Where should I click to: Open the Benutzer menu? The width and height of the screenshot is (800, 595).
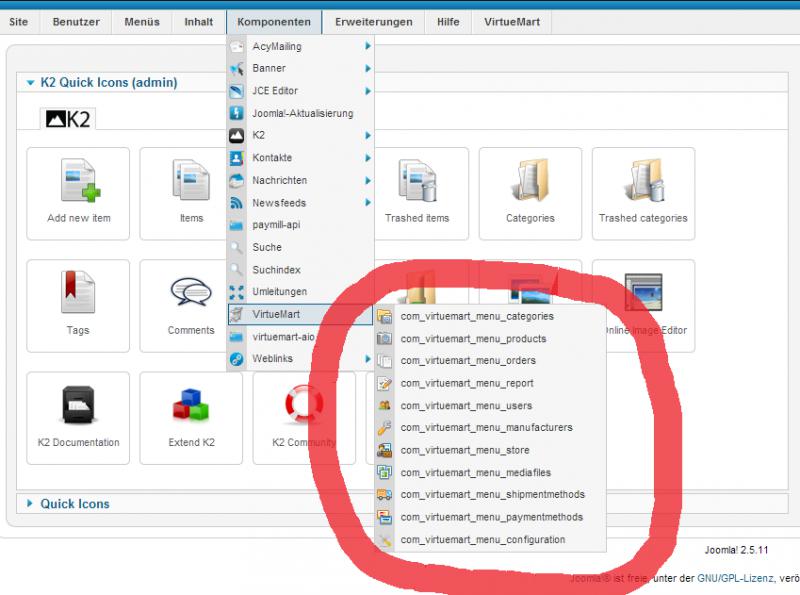tap(76, 22)
